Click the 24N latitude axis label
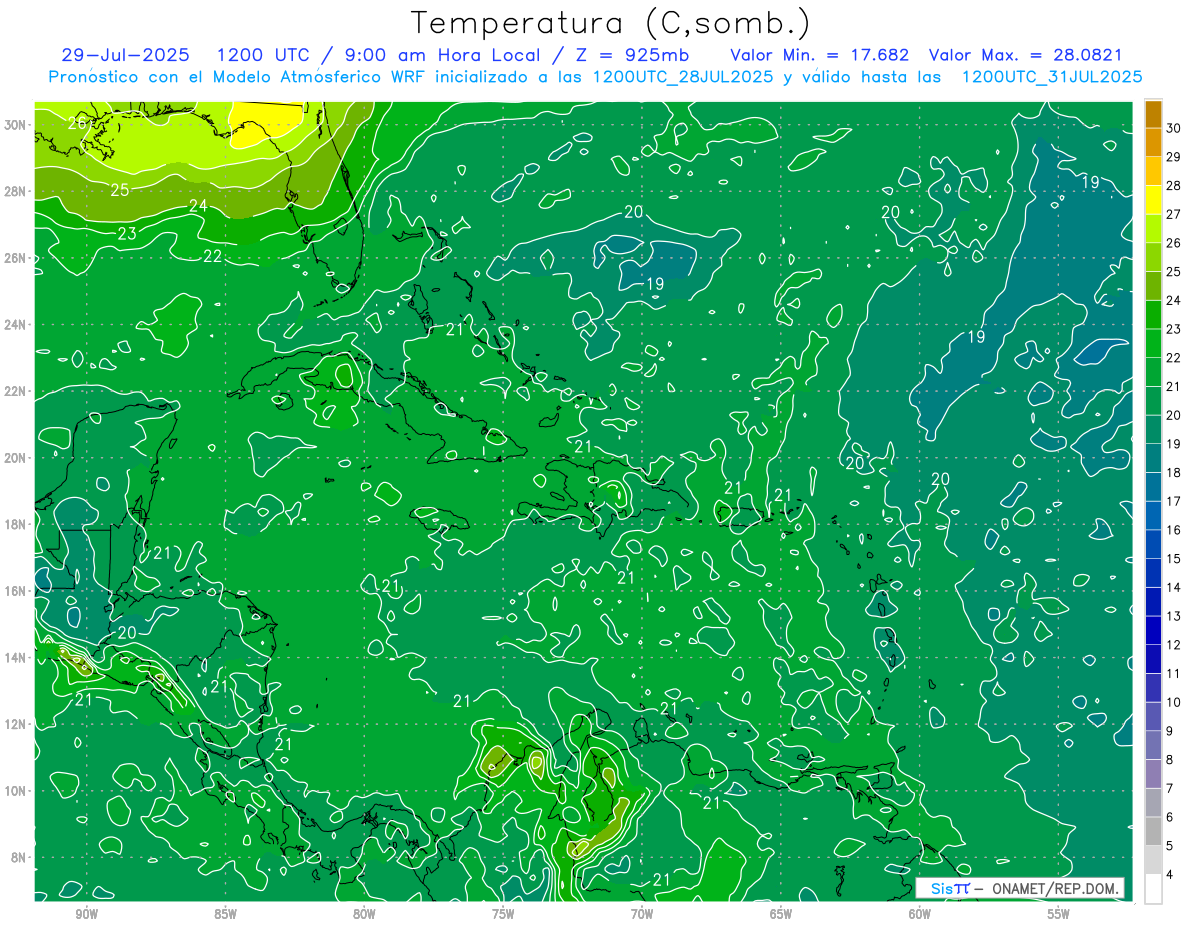The width and height of the screenshot is (1200, 927). click(16, 325)
